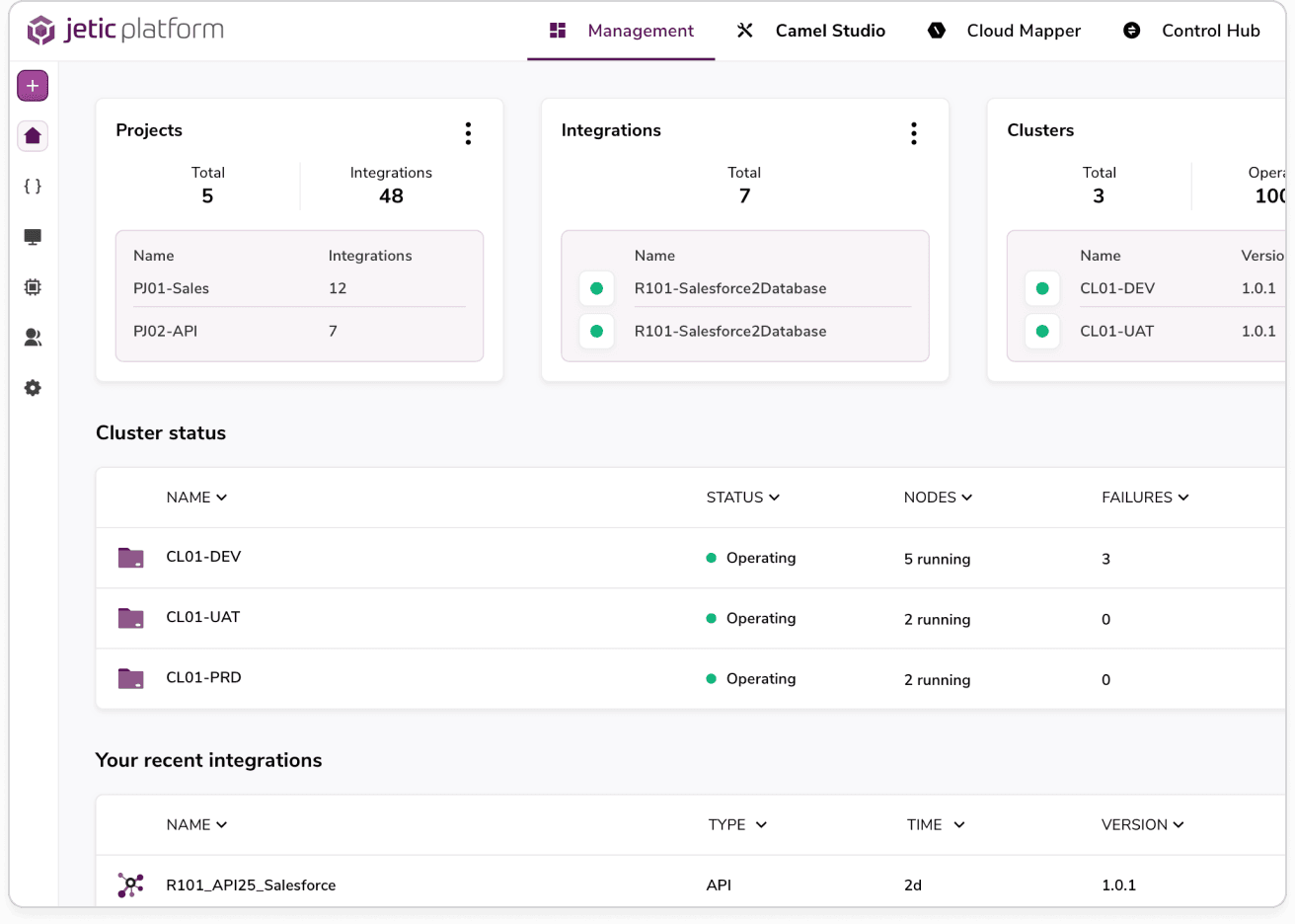Open Projects card three-dot menu
This screenshot has width=1295, height=924.
[468, 133]
